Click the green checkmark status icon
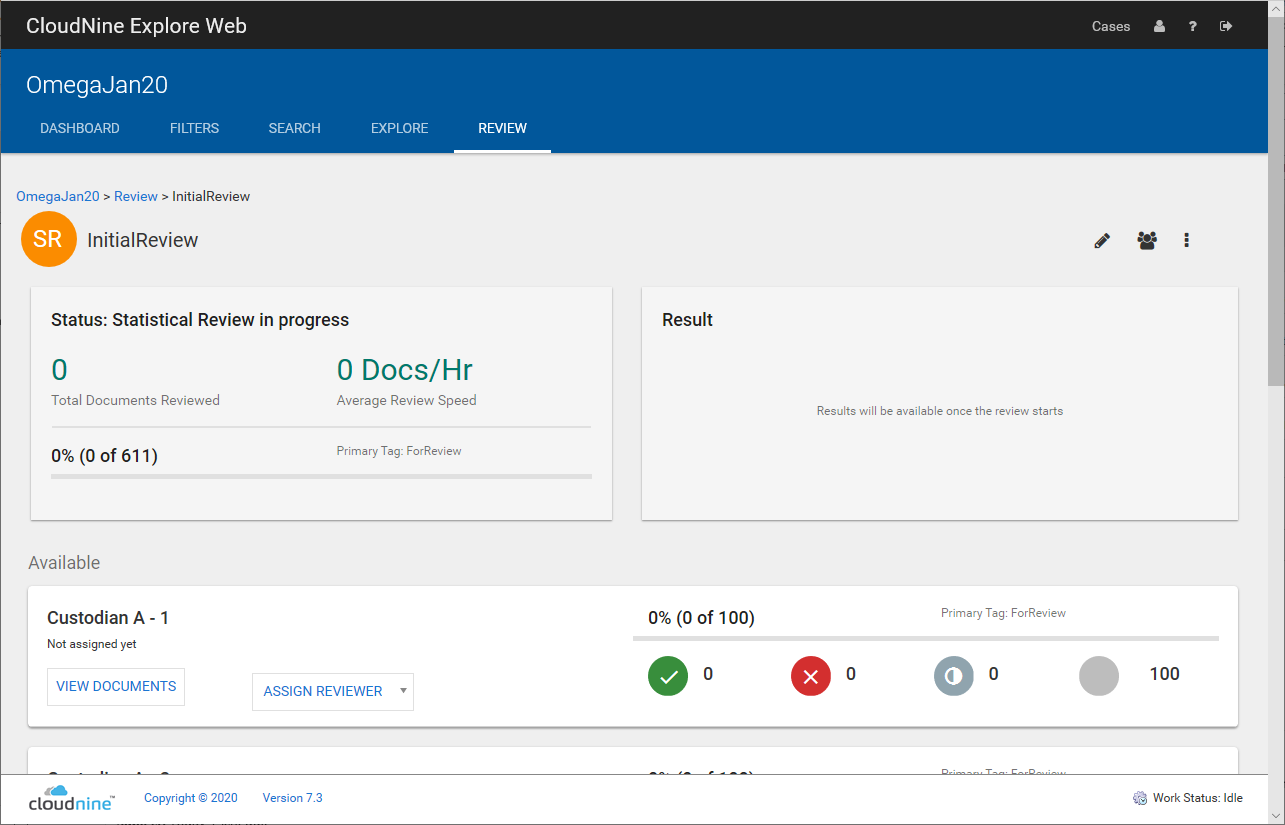The width and height of the screenshot is (1285, 825). point(668,676)
